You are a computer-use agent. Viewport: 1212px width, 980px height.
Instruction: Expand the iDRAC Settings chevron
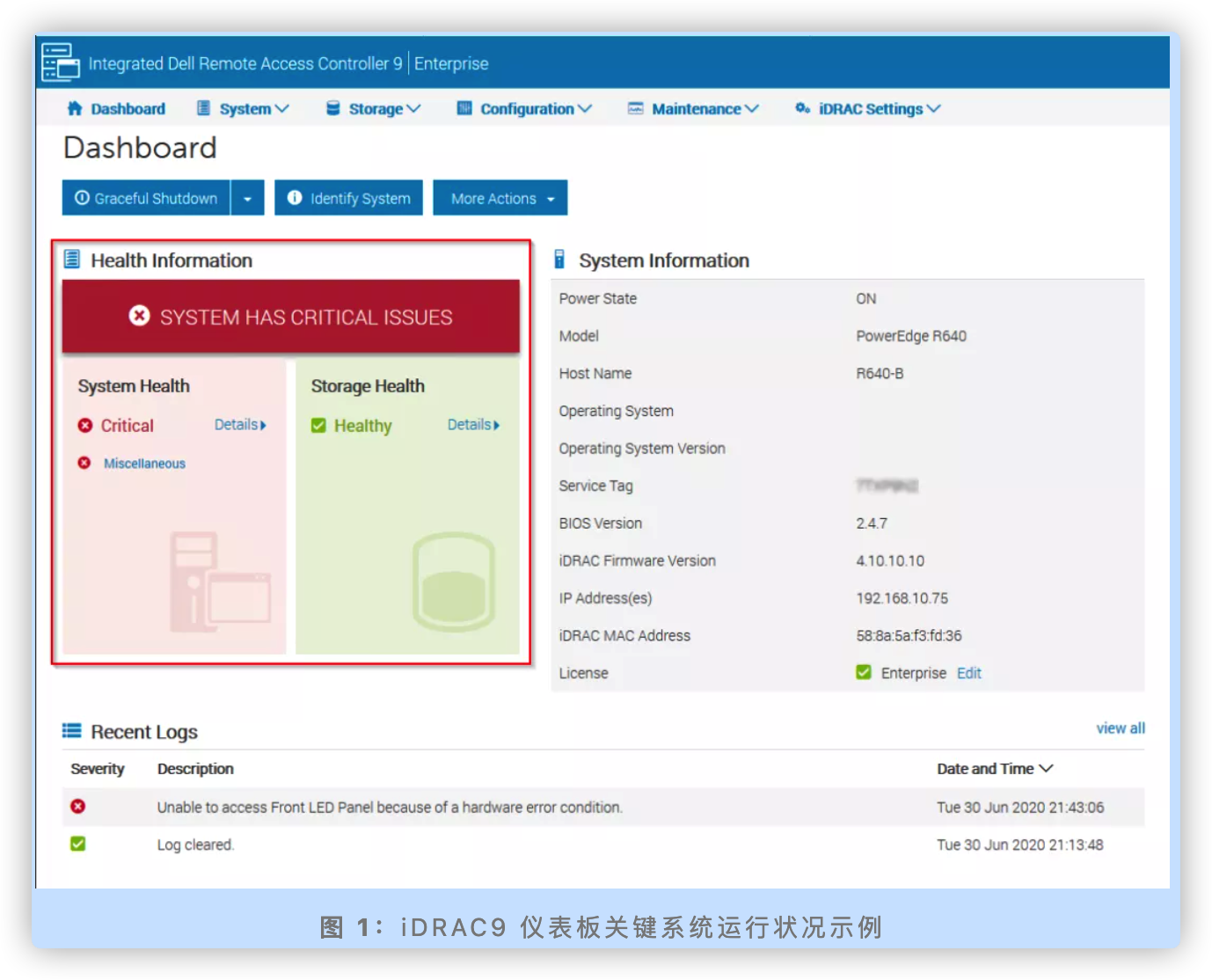[934, 108]
